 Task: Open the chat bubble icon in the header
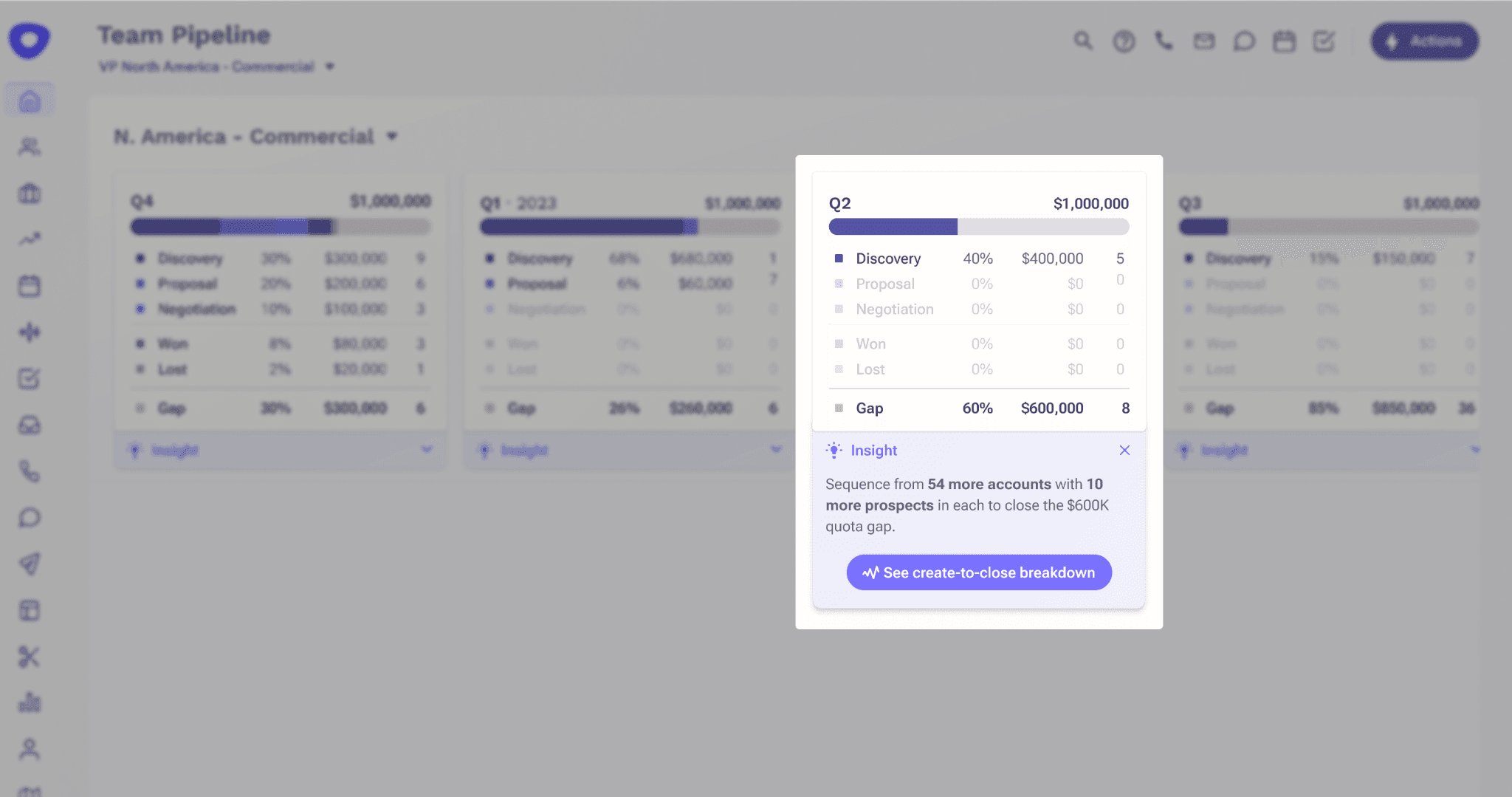click(1244, 41)
